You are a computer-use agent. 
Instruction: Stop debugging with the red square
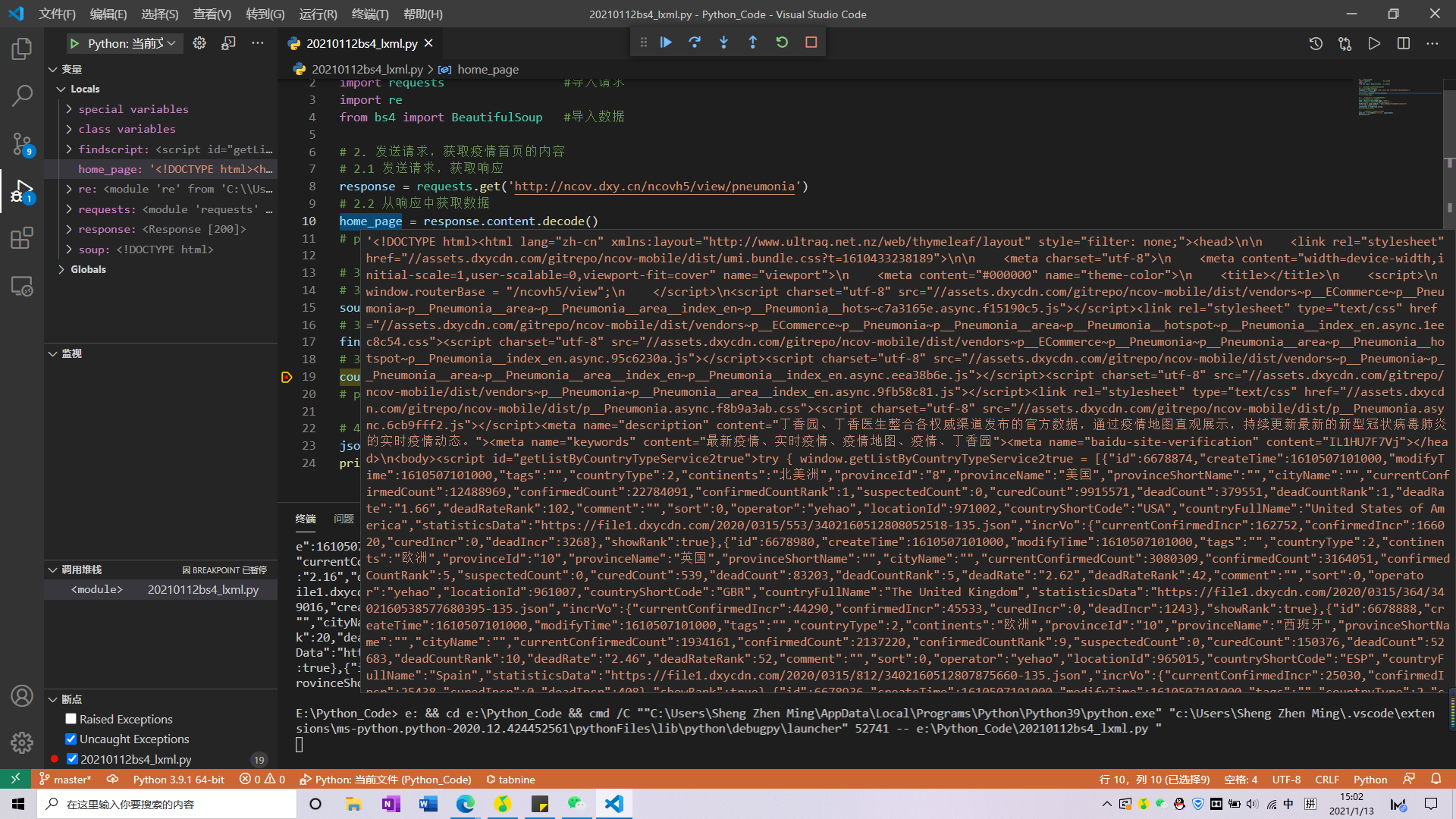(x=811, y=42)
